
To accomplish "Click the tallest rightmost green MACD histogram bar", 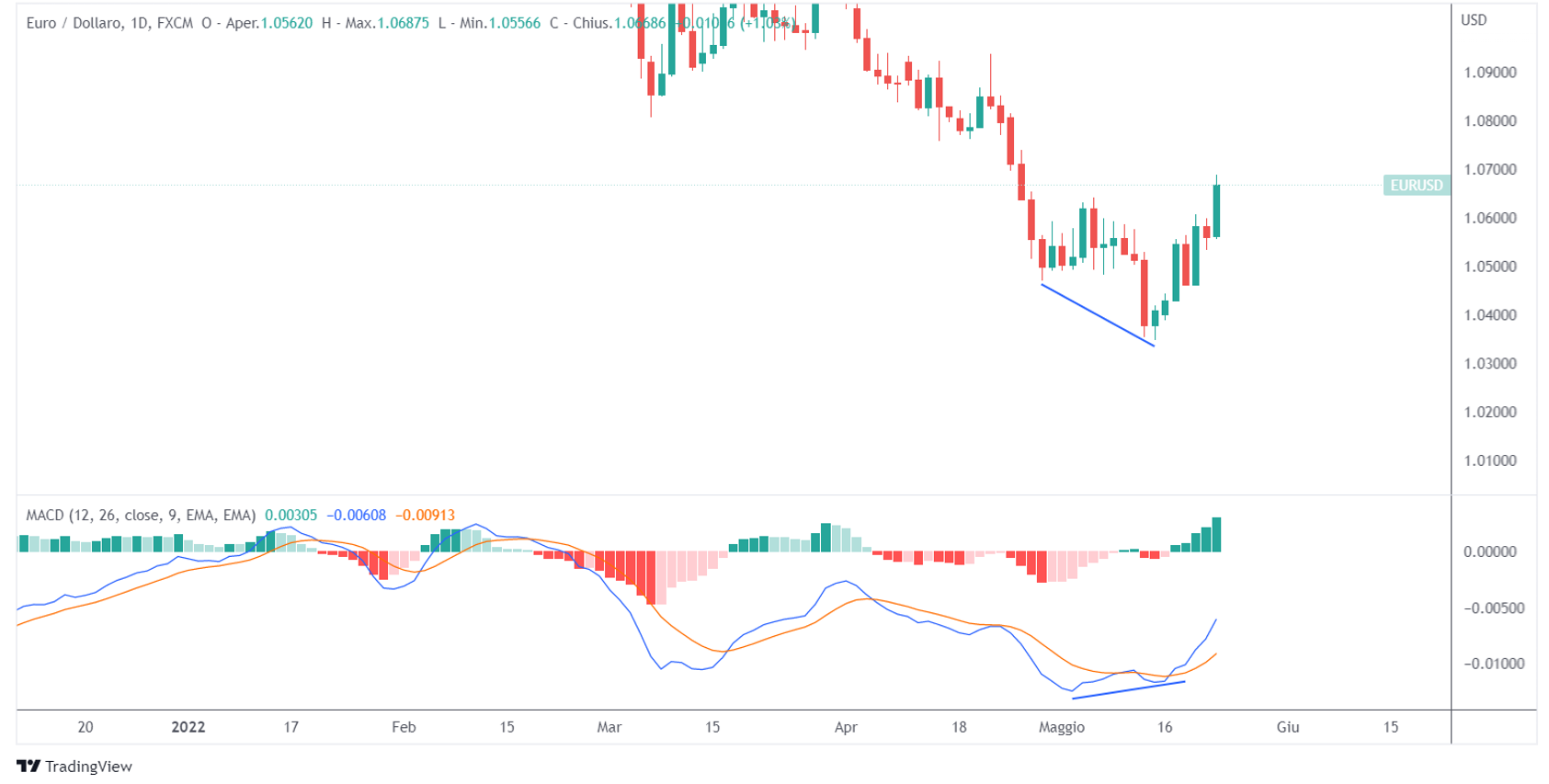I will click(1216, 535).
